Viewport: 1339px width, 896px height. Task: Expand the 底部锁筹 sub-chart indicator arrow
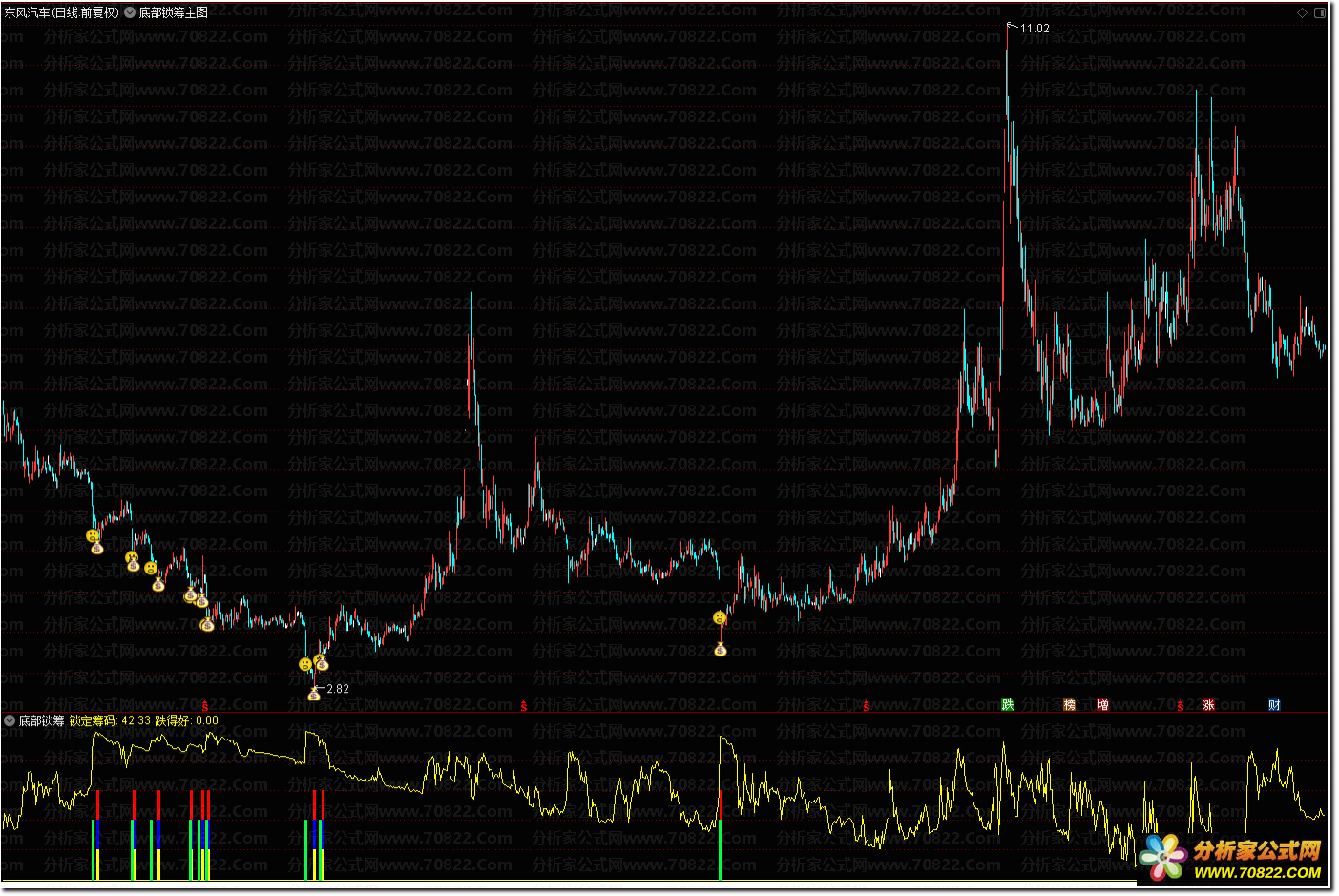10,720
